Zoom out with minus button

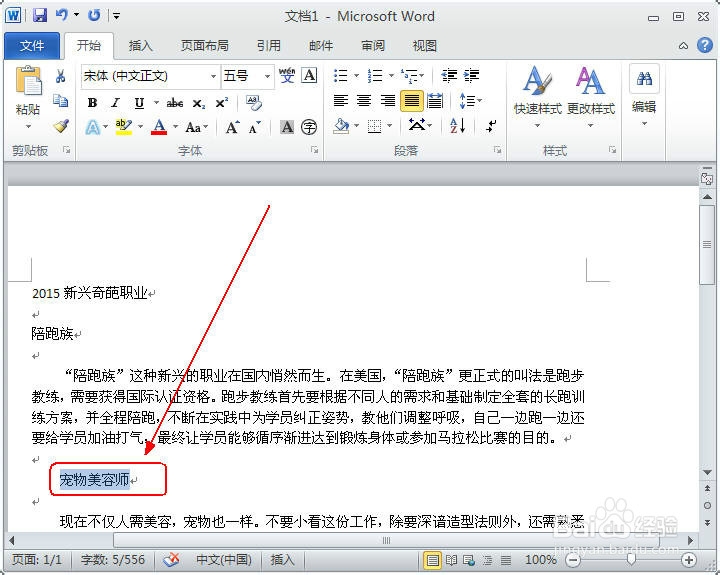tap(572, 560)
